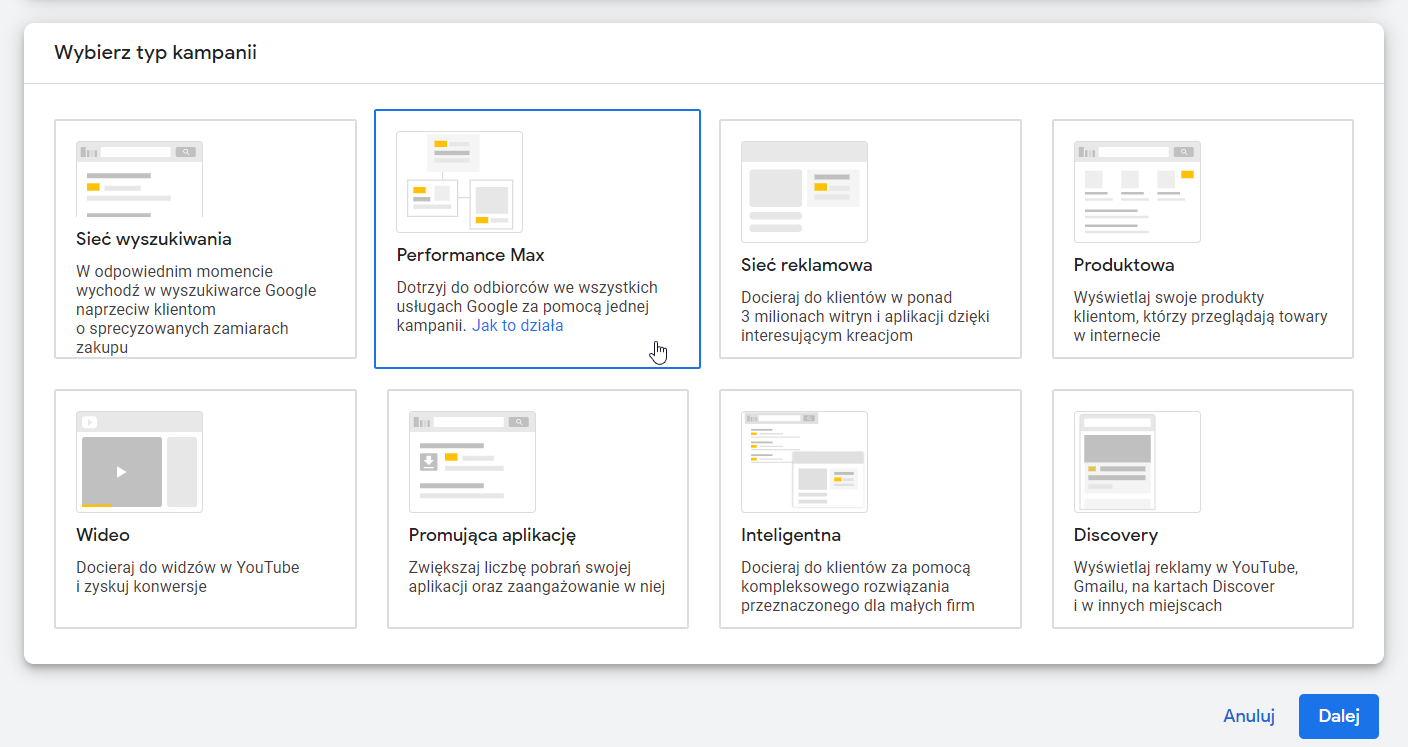Click the Promująca aplikację download illustration icon

pyautogui.click(x=472, y=462)
